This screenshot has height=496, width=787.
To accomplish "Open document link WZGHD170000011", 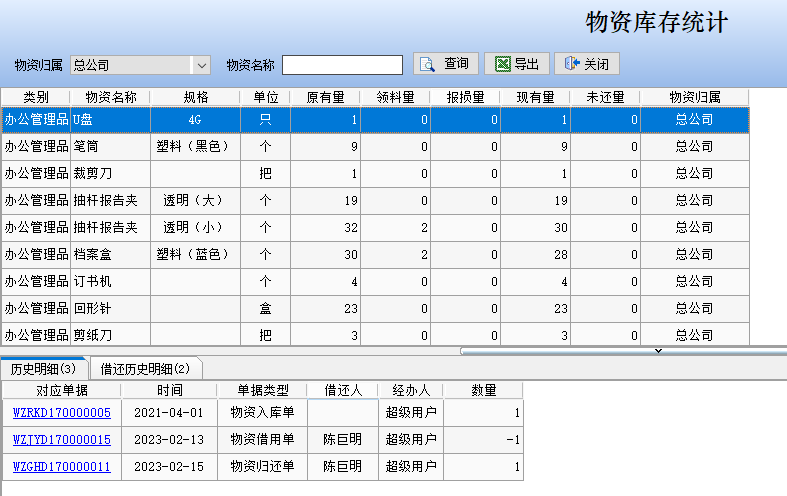I will click(x=61, y=466).
